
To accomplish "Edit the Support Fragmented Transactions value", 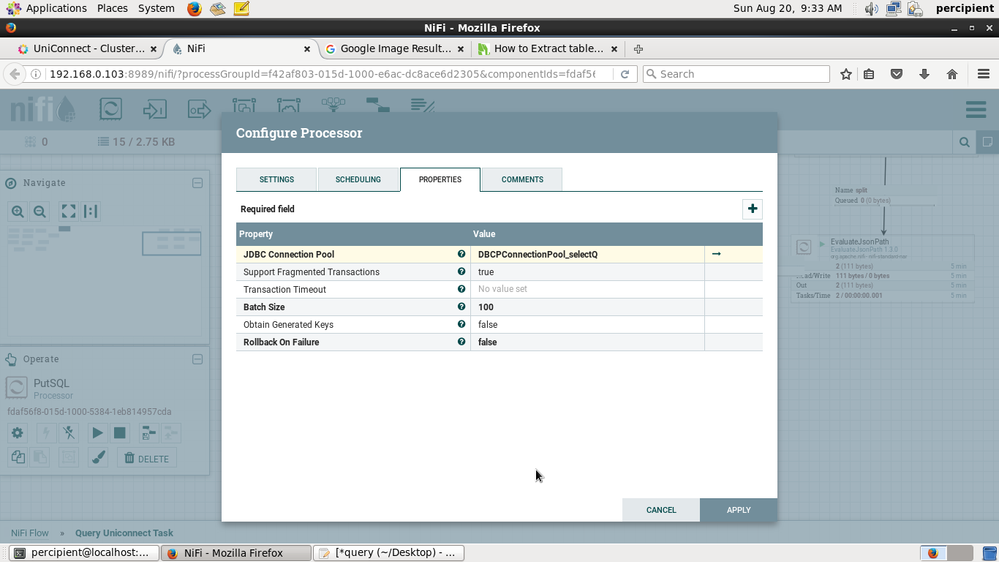I will 587,272.
